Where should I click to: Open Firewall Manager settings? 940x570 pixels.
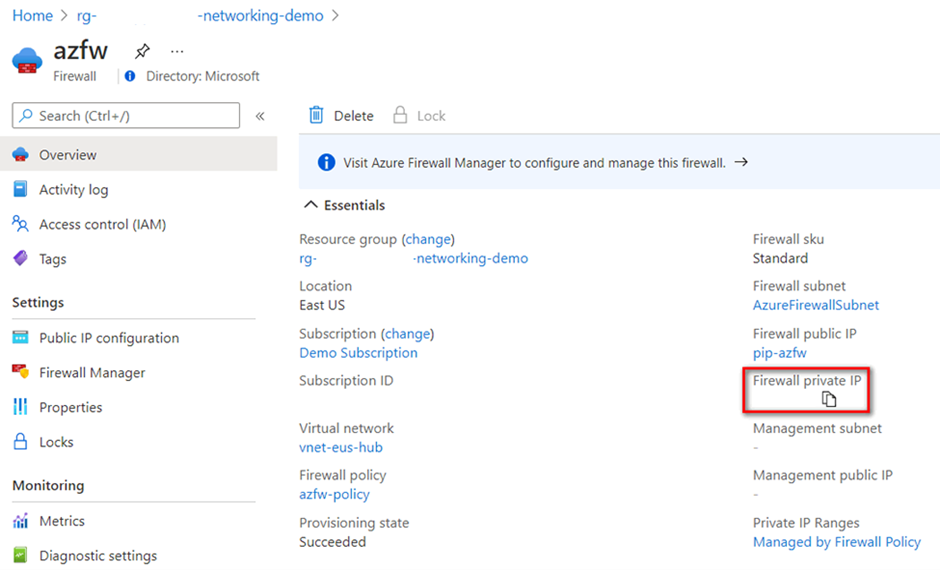click(x=92, y=373)
